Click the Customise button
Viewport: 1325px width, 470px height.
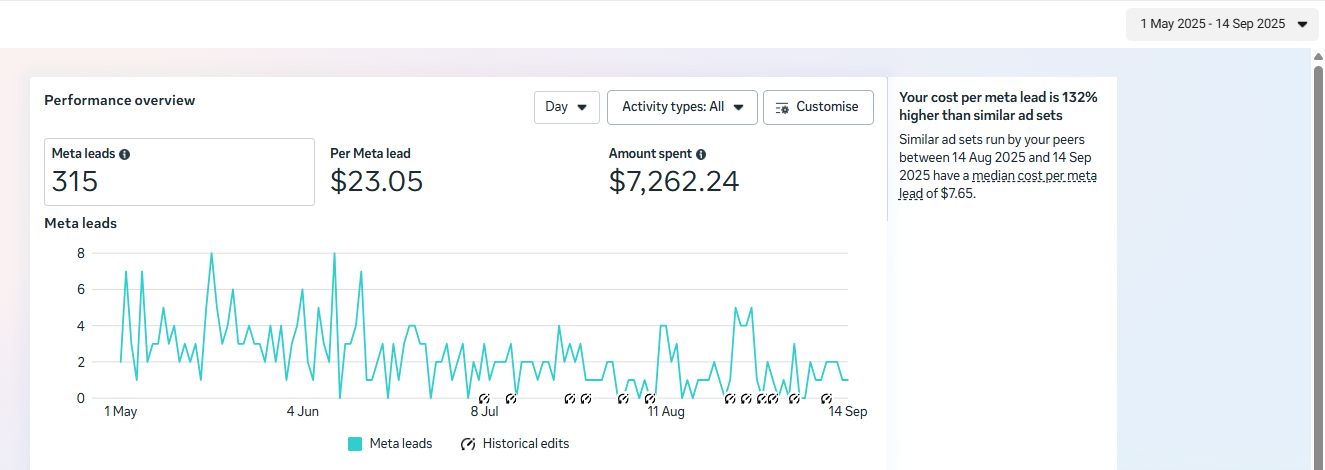pyautogui.click(x=818, y=107)
